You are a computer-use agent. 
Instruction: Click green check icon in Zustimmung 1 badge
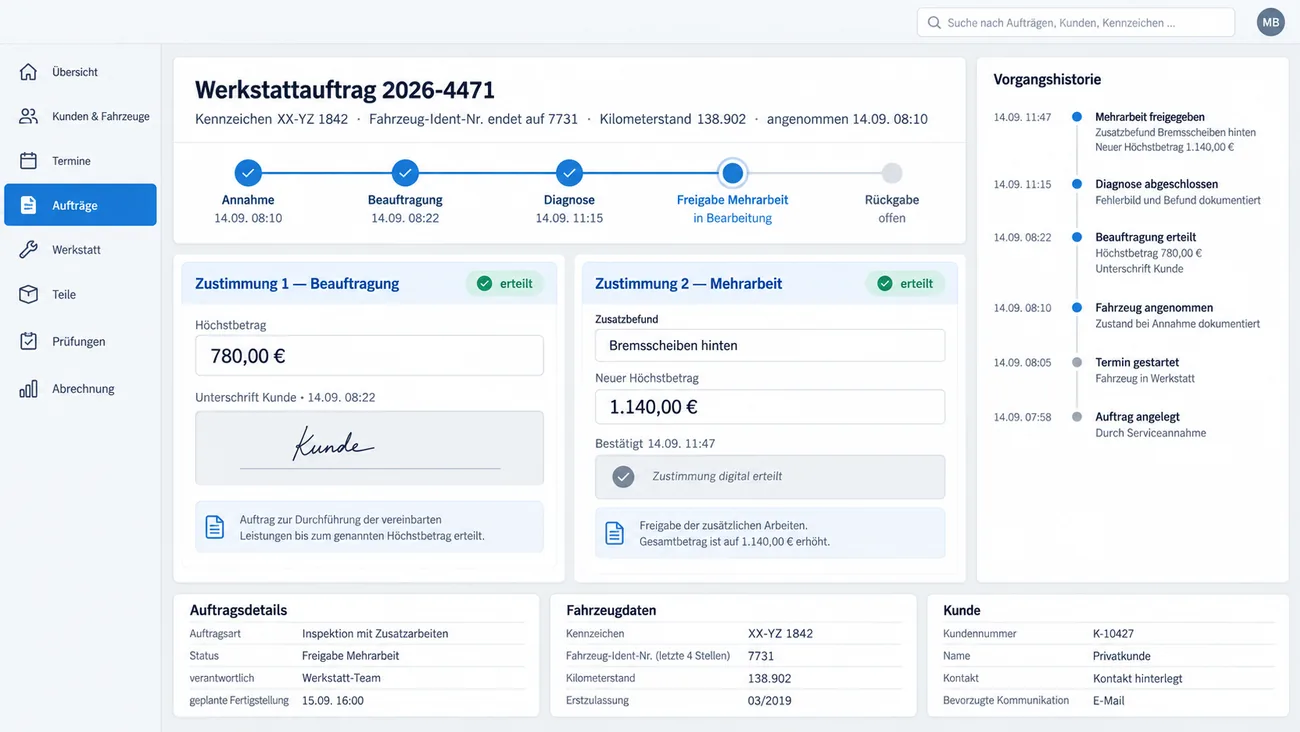click(x=484, y=284)
